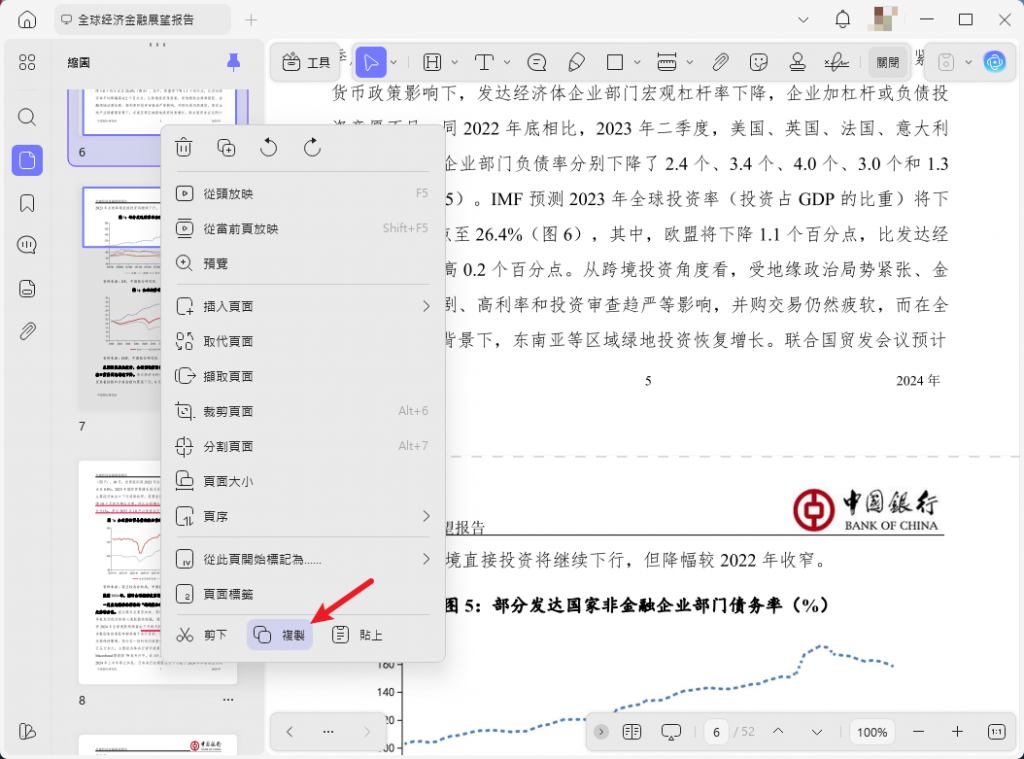Expand Highlight tool options arrow
This screenshot has width=1024, height=759.
pyautogui.click(x=455, y=63)
